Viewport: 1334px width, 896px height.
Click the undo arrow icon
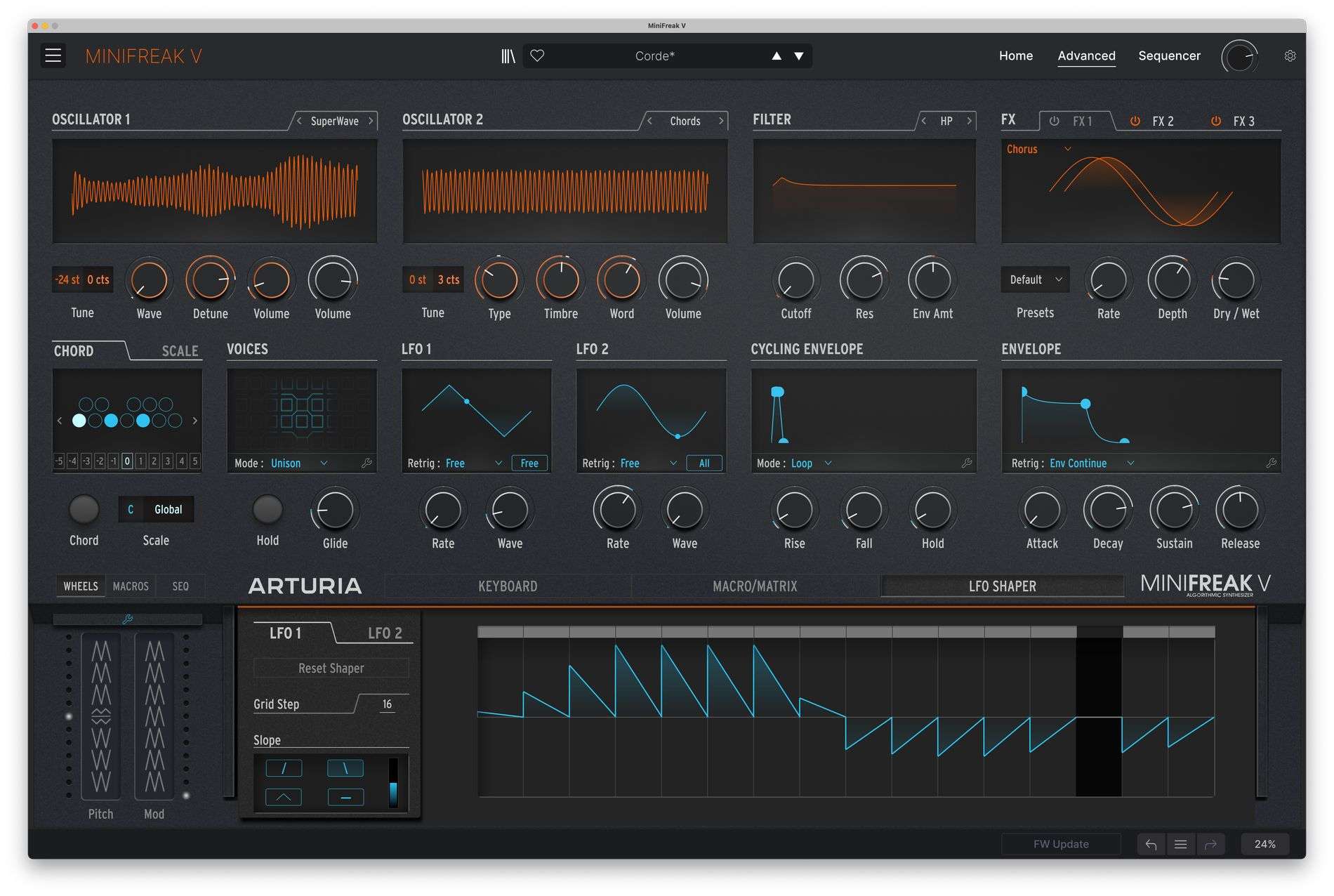pyautogui.click(x=1151, y=844)
